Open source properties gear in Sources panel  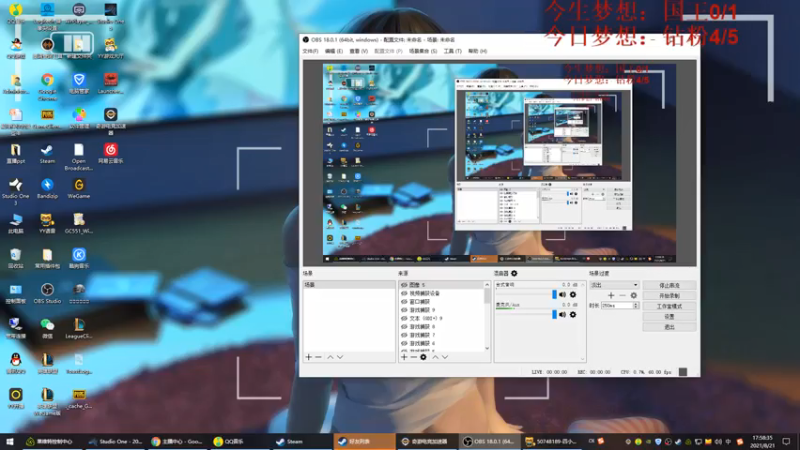[x=423, y=357]
